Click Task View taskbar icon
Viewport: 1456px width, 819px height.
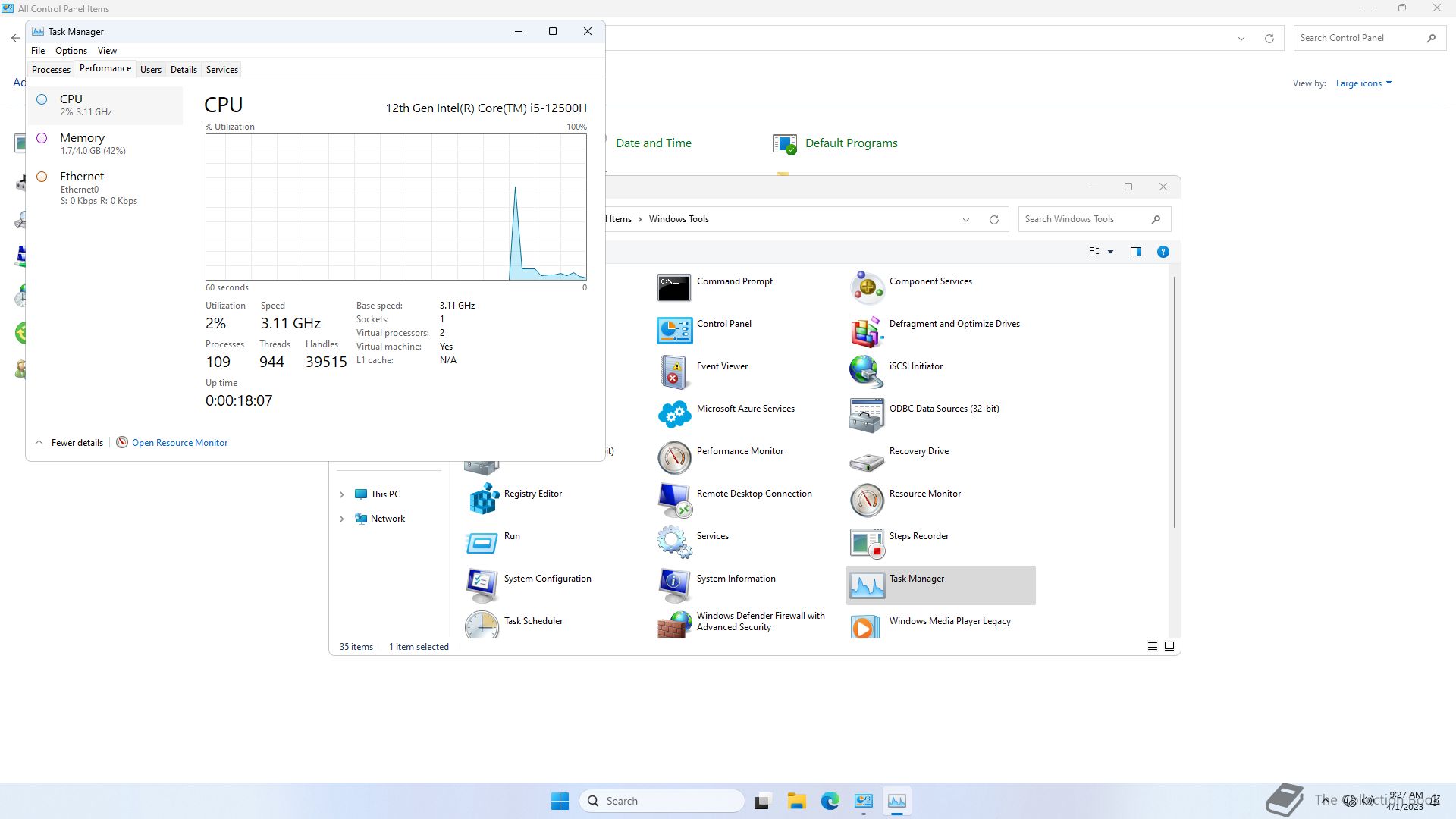click(x=762, y=801)
